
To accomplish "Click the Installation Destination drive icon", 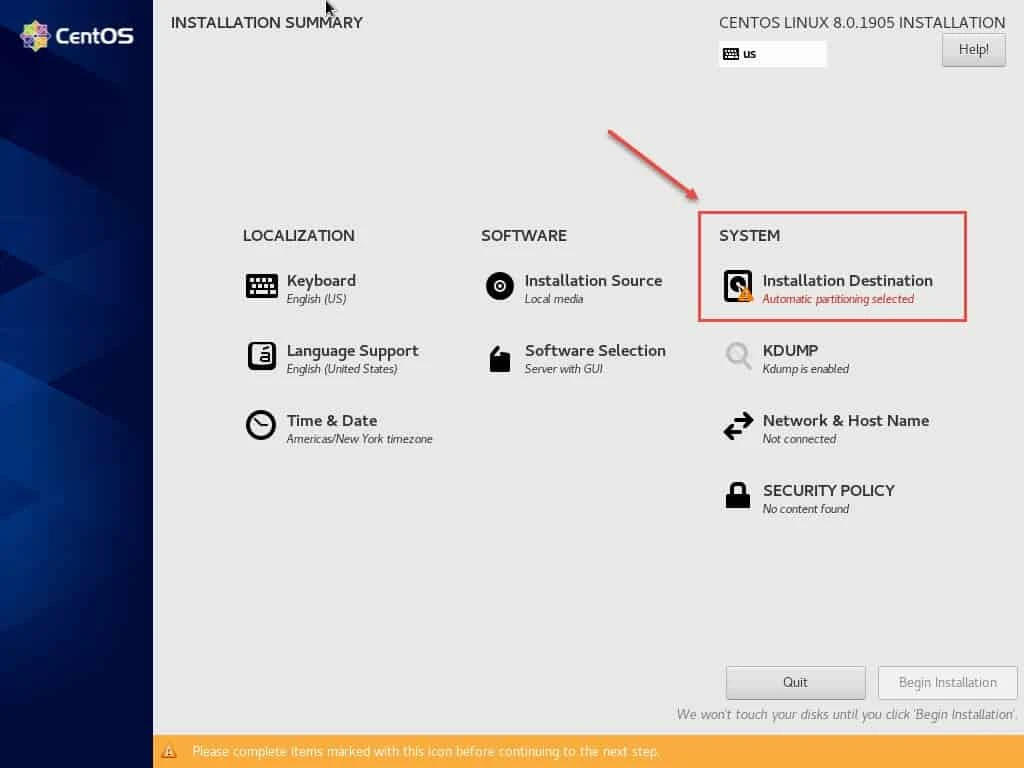I will 737,286.
